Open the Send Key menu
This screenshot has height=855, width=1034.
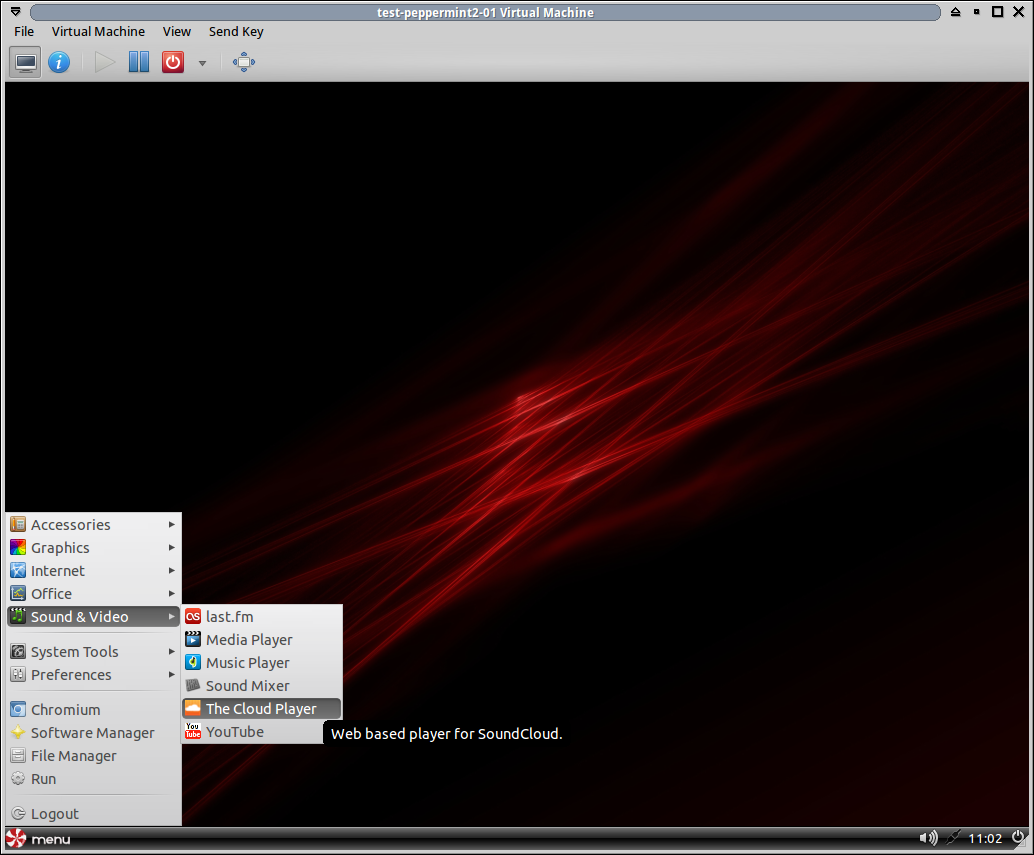[x=236, y=32]
